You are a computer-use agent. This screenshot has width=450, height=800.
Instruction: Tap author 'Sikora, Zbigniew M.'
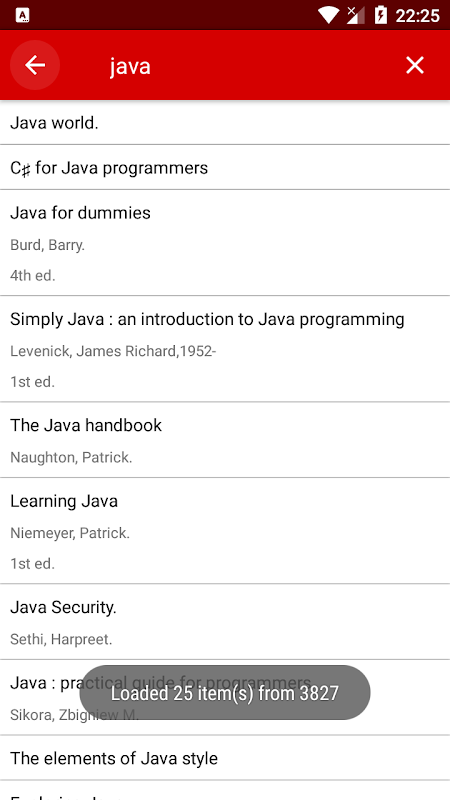pos(74,715)
